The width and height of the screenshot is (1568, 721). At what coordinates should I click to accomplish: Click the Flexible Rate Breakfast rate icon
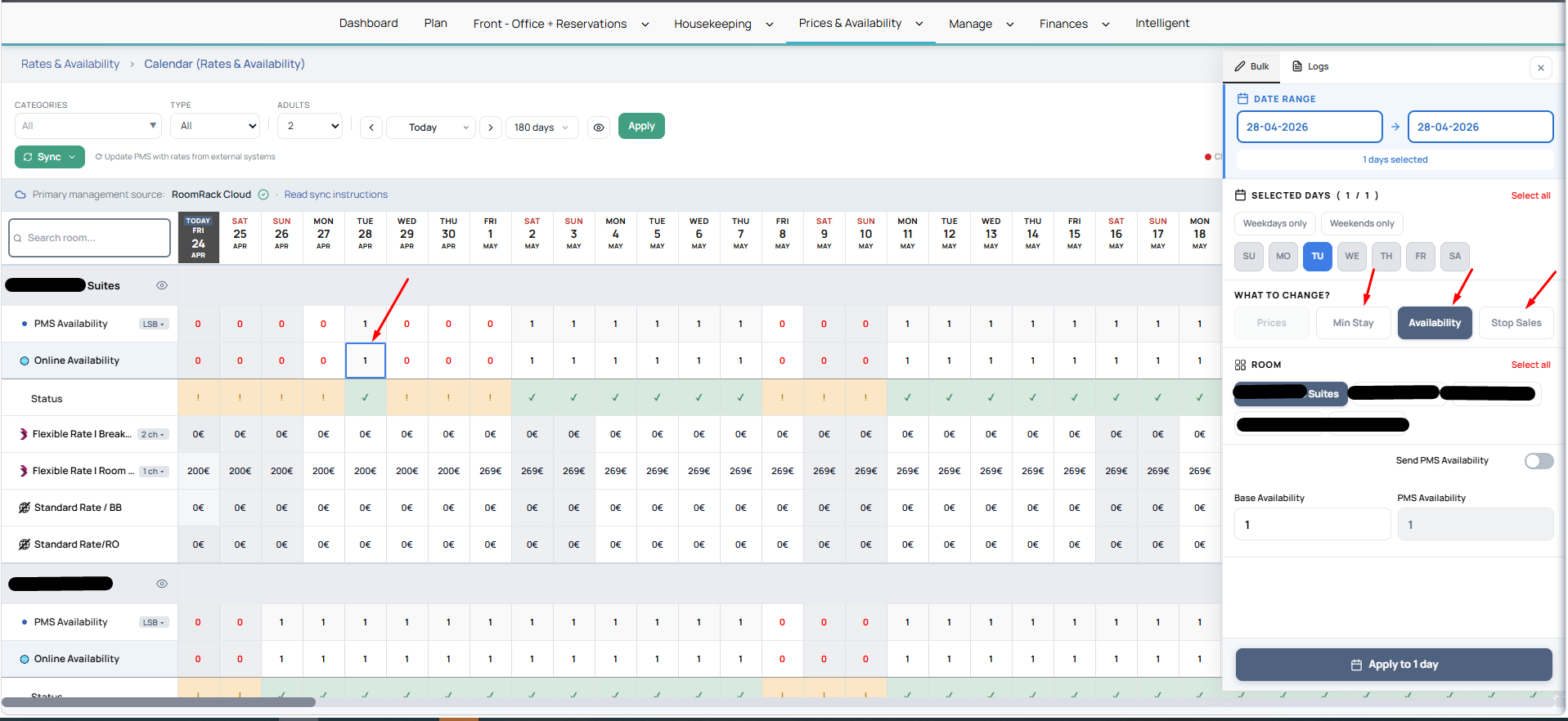[24, 434]
